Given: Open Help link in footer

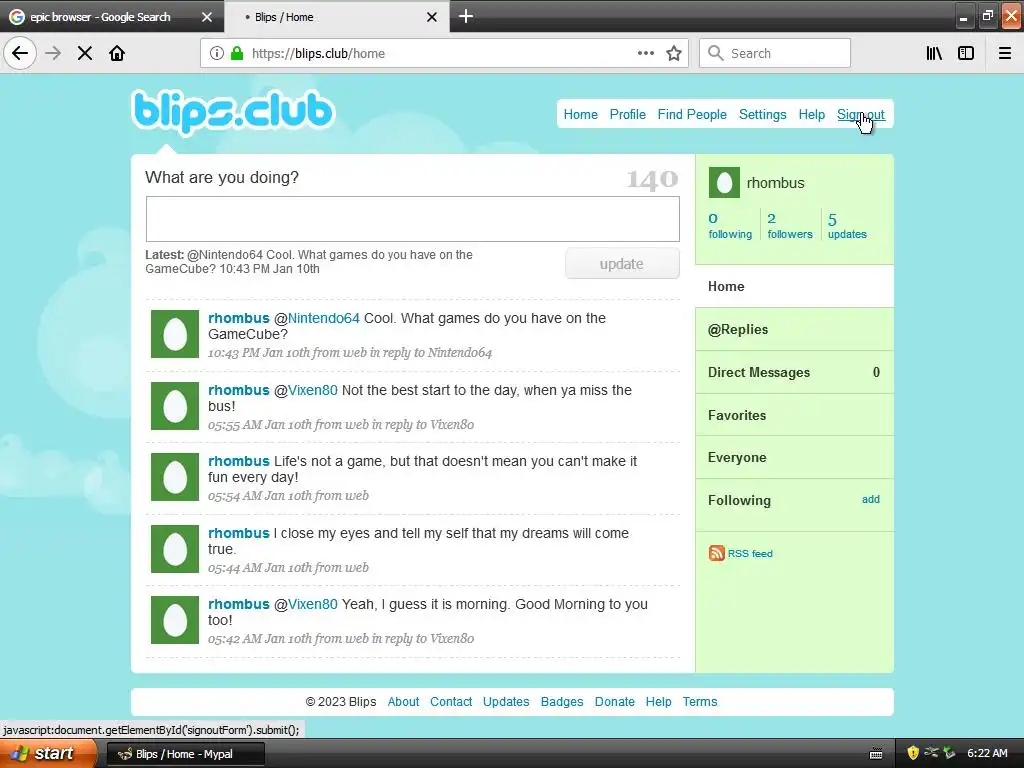Looking at the screenshot, I should [x=658, y=701].
